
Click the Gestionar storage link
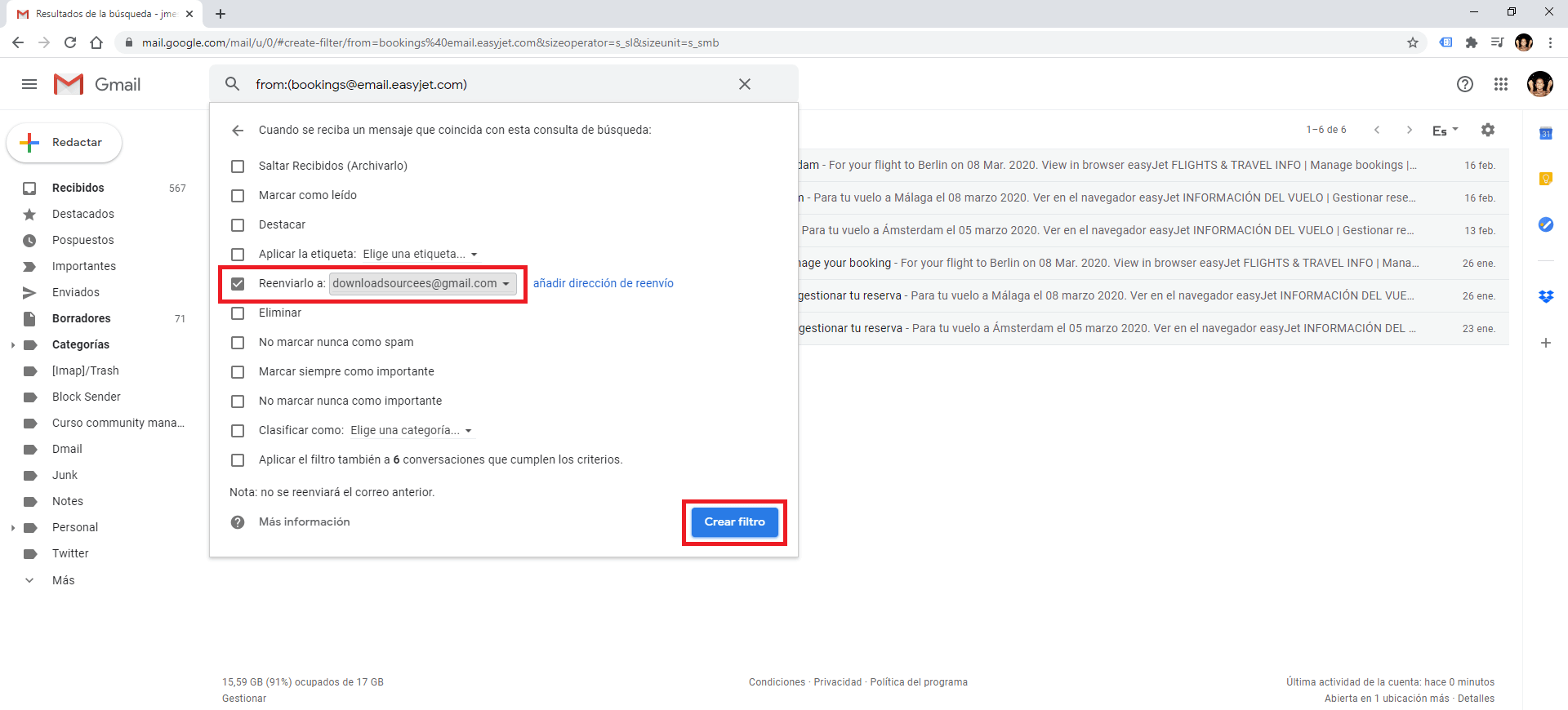pos(244,699)
